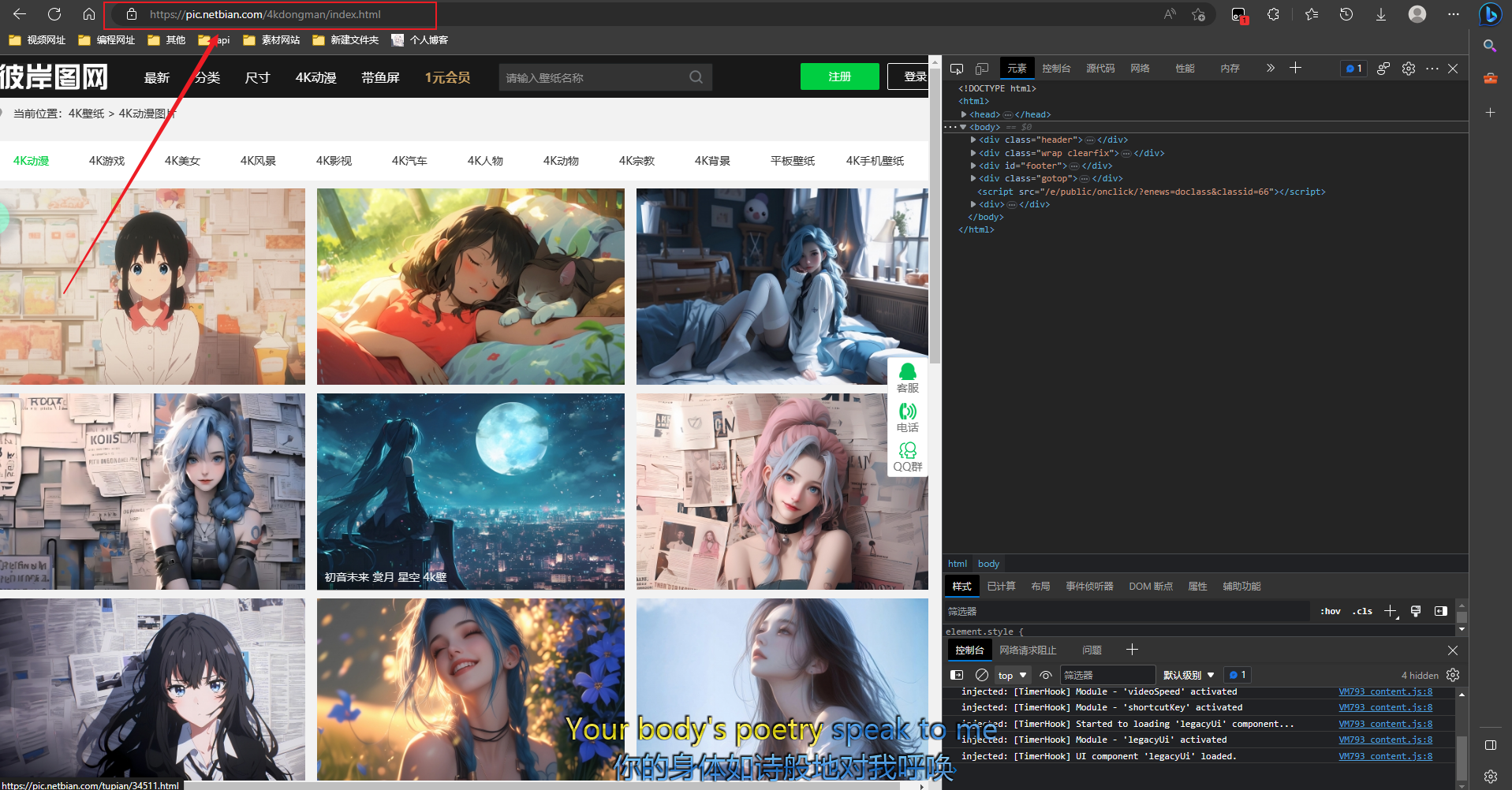This screenshot has width=1512, height=790.
Task: Clear the console output
Action: (982, 675)
